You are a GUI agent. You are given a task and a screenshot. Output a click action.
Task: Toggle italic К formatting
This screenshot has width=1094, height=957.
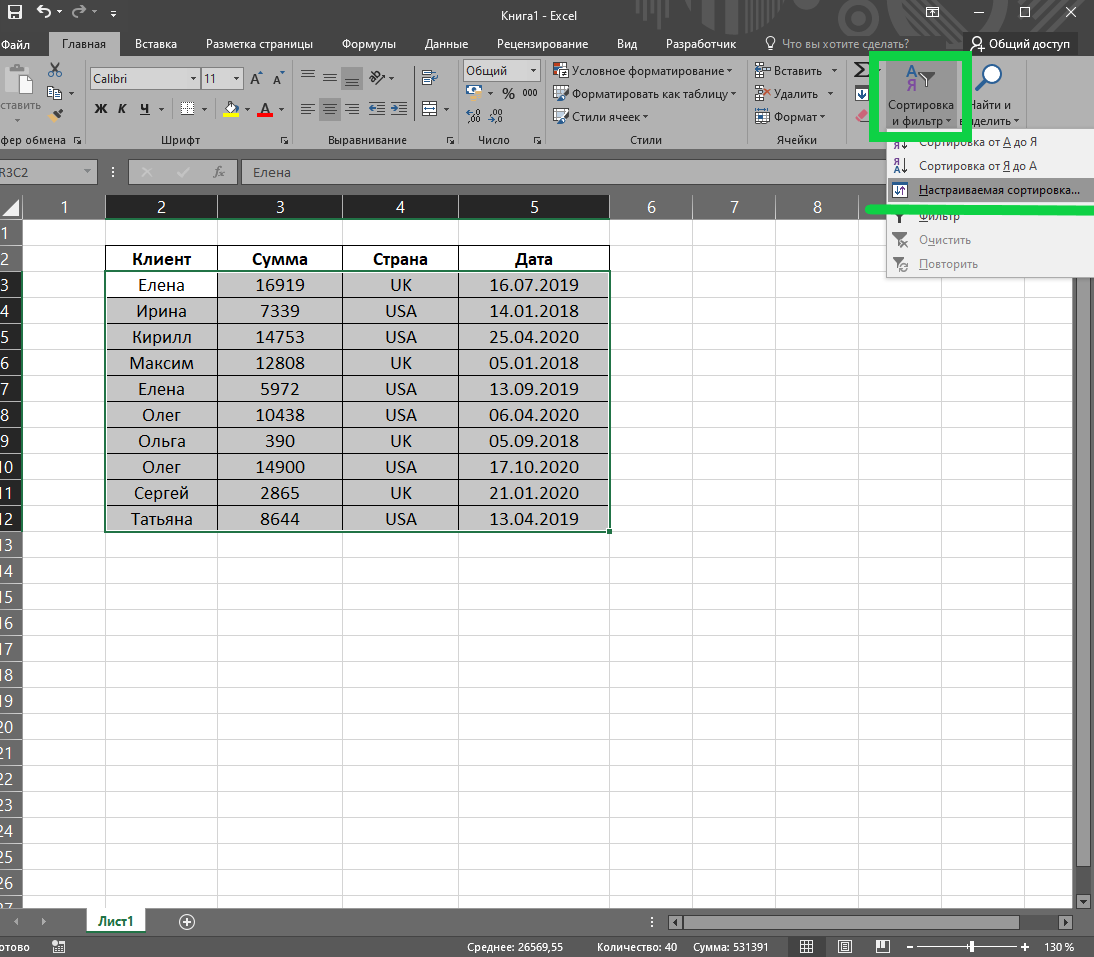(x=123, y=109)
